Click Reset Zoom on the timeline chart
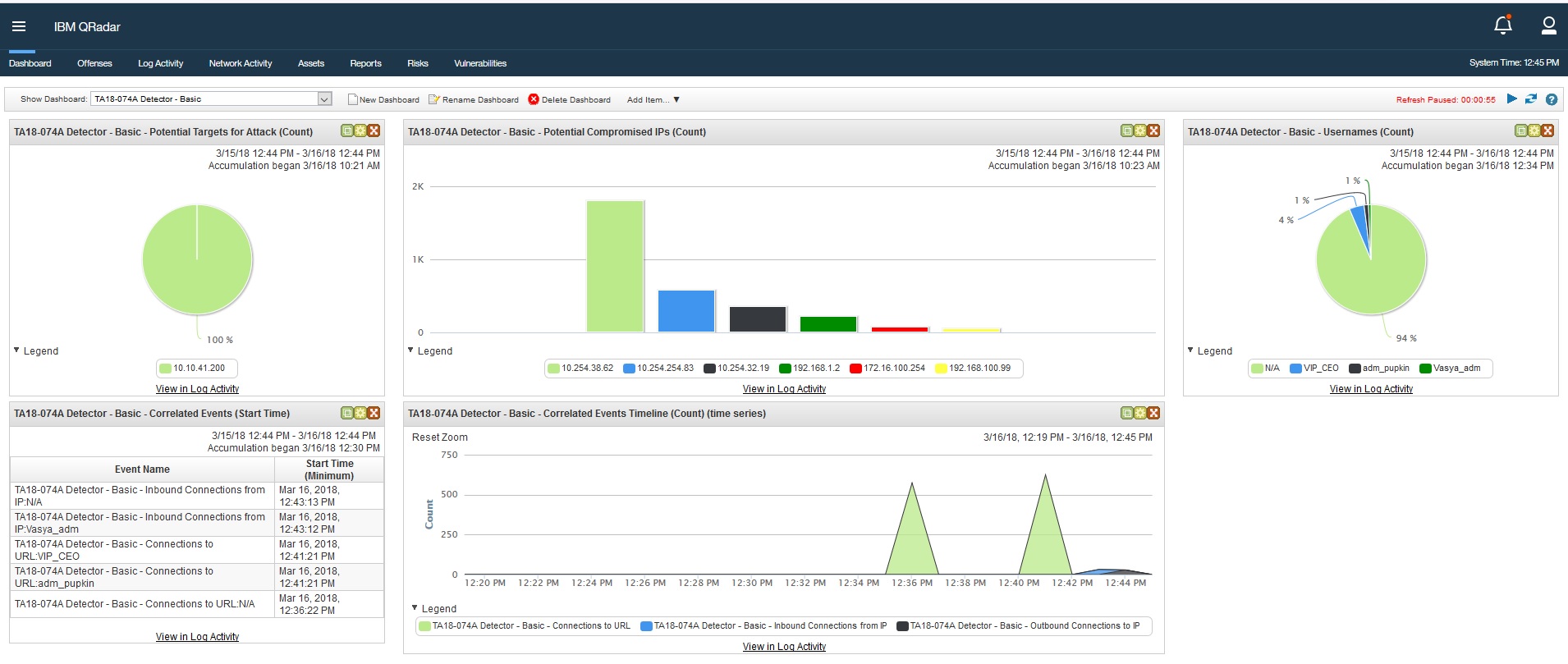This screenshot has width=1568, height=664. click(x=440, y=437)
